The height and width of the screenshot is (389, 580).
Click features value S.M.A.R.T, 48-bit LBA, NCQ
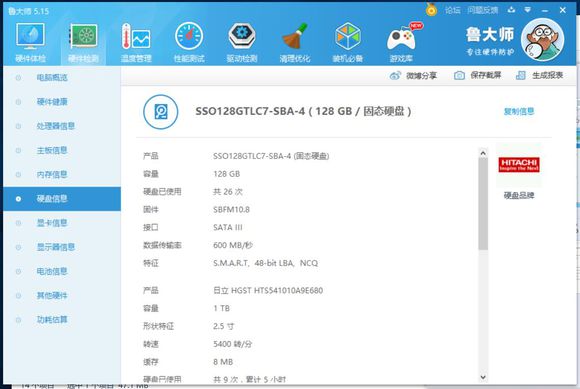point(265,263)
